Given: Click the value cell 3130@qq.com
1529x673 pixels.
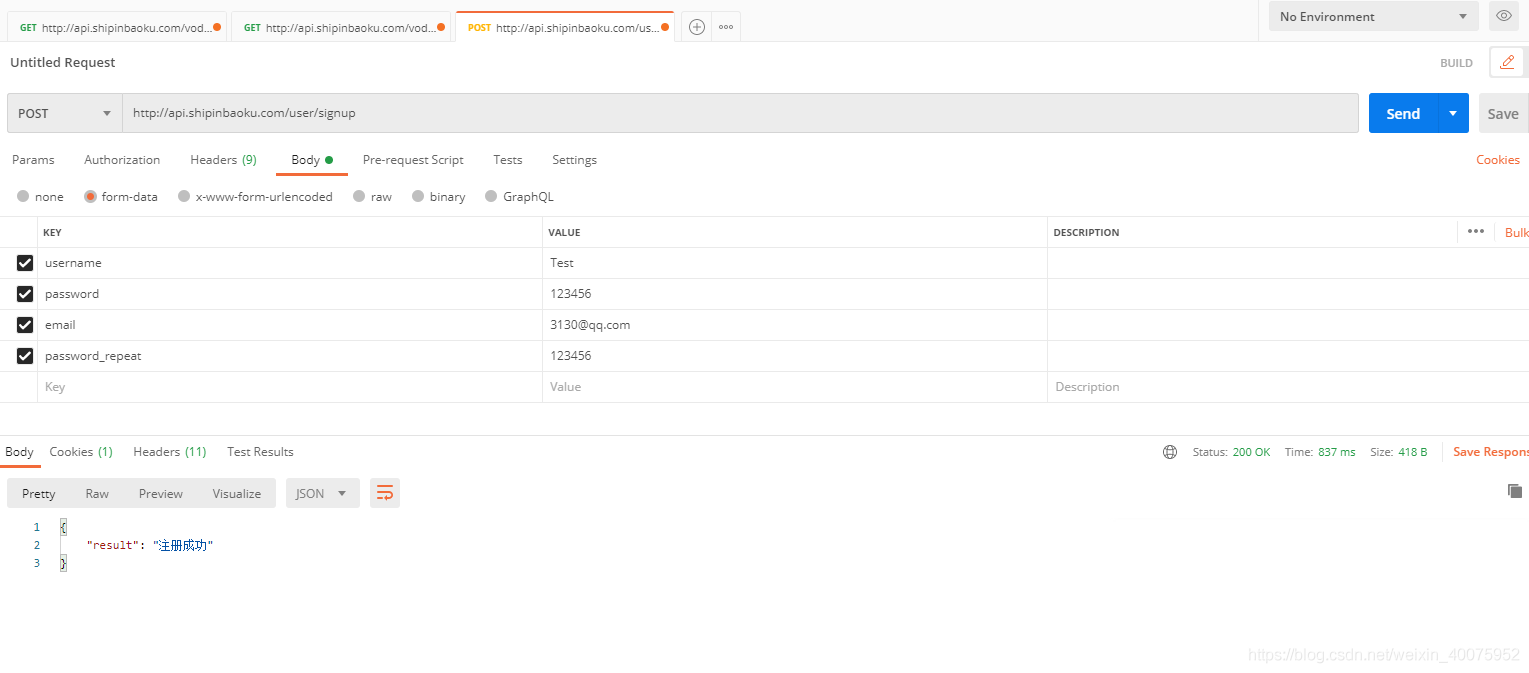Looking at the screenshot, I should point(795,325).
